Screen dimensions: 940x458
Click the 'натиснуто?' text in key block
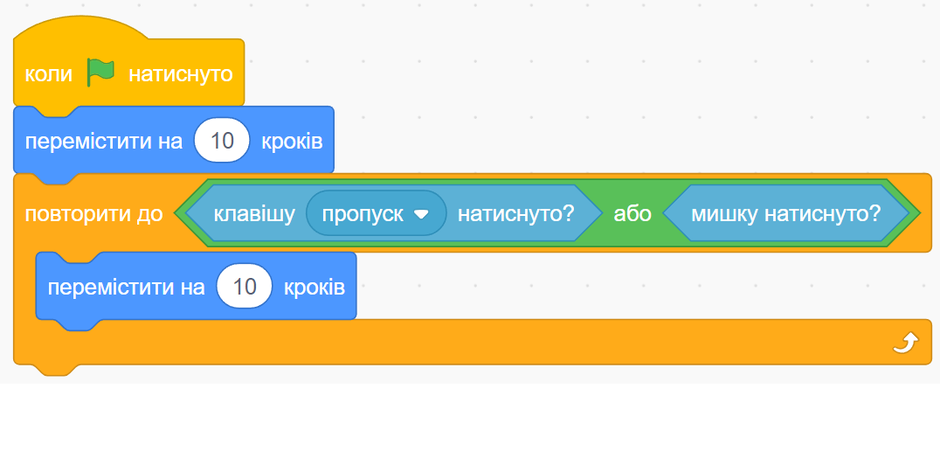(516, 214)
